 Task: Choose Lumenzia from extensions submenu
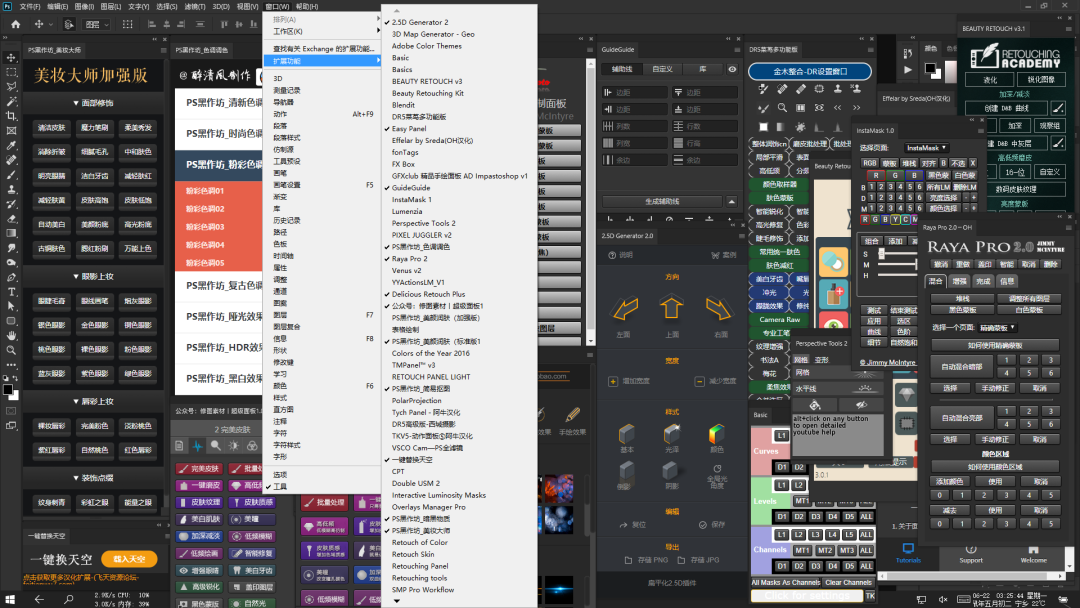[459, 211]
